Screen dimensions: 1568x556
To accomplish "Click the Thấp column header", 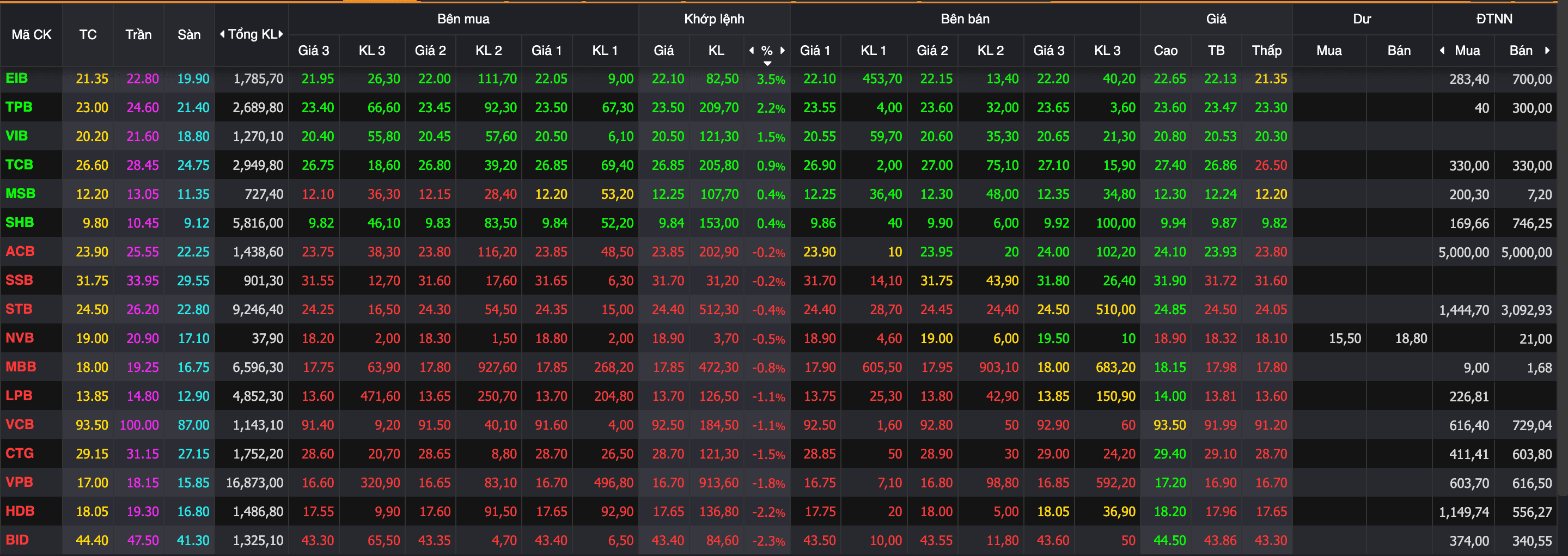I will click(x=1267, y=51).
